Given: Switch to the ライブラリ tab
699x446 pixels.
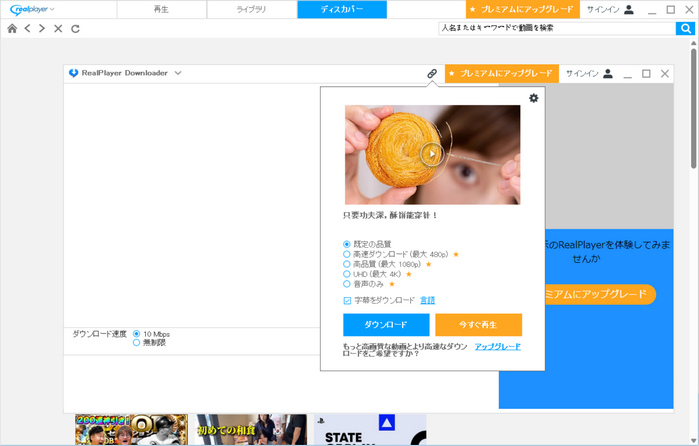Looking at the screenshot, I should coord(251,9).
